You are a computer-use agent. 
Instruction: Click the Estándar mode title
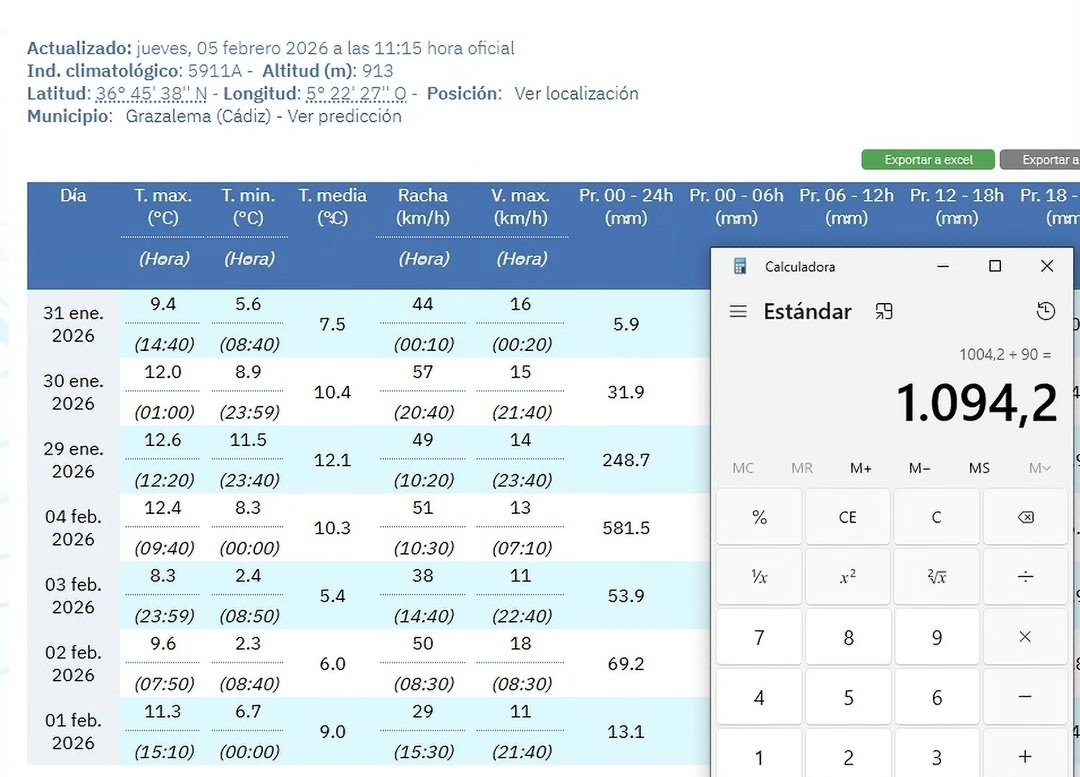click(x=807, y=311)
